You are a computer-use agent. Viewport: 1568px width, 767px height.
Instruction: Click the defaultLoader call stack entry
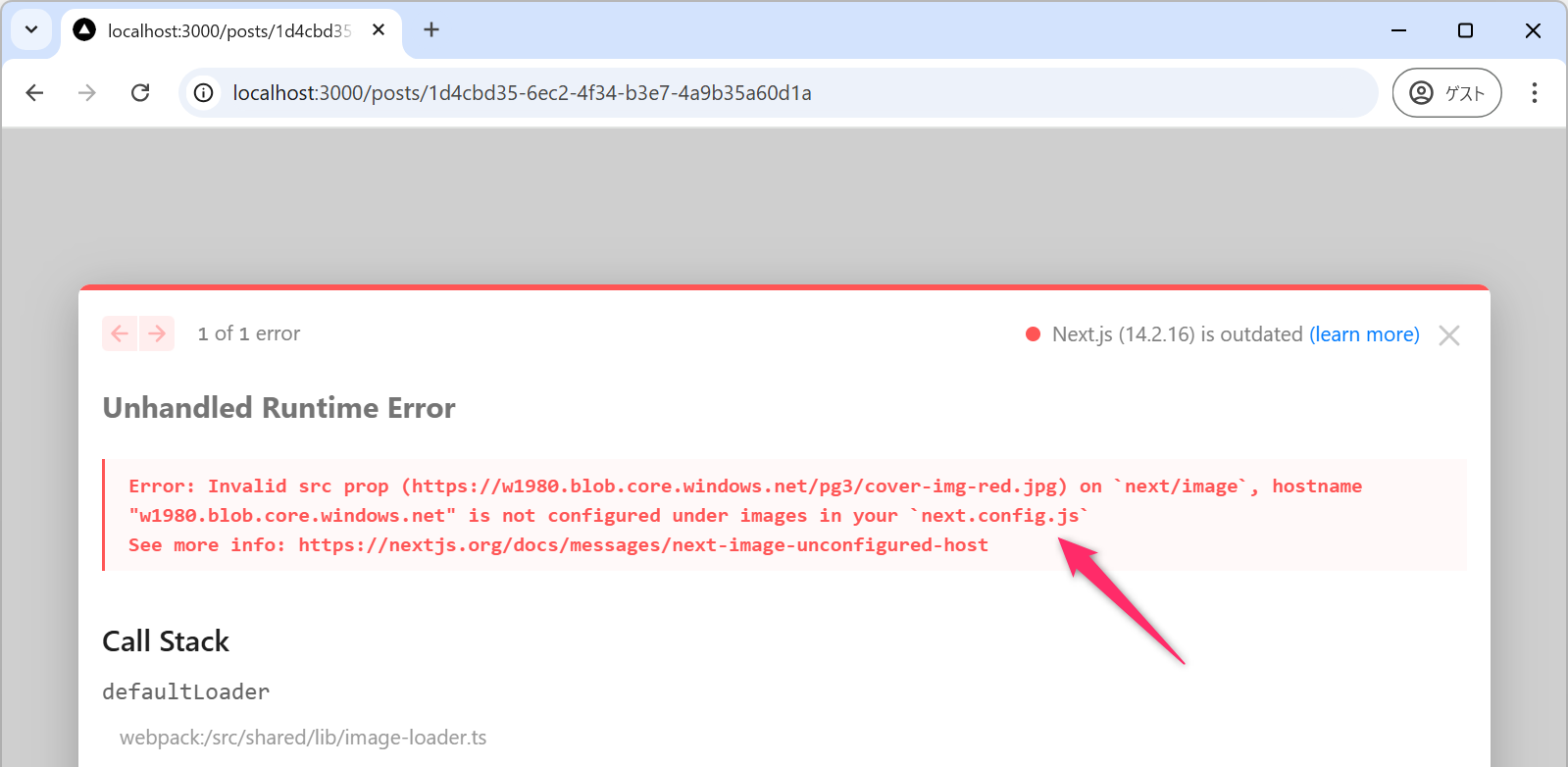(186, 691)
